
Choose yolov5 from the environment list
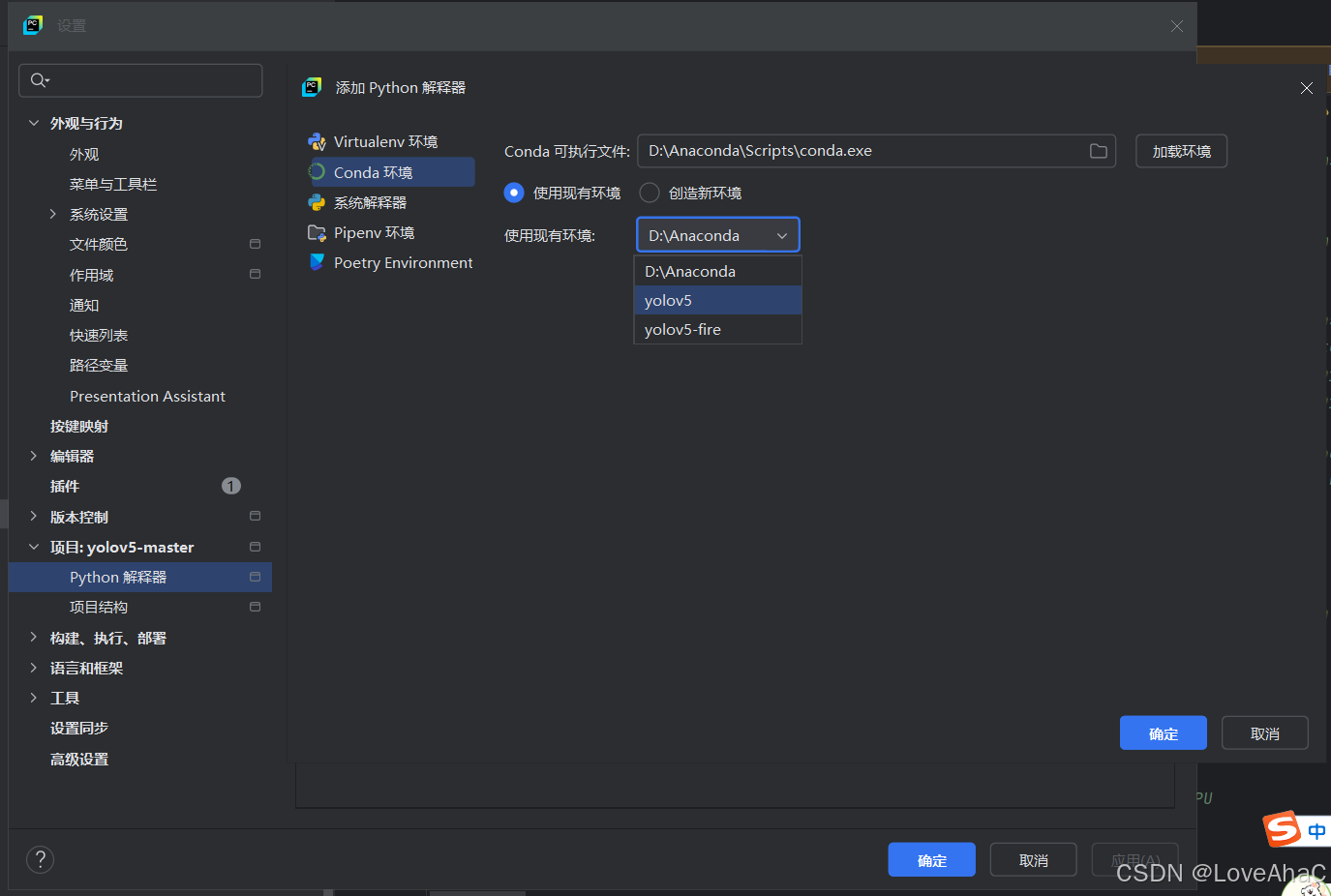point(717,301)
